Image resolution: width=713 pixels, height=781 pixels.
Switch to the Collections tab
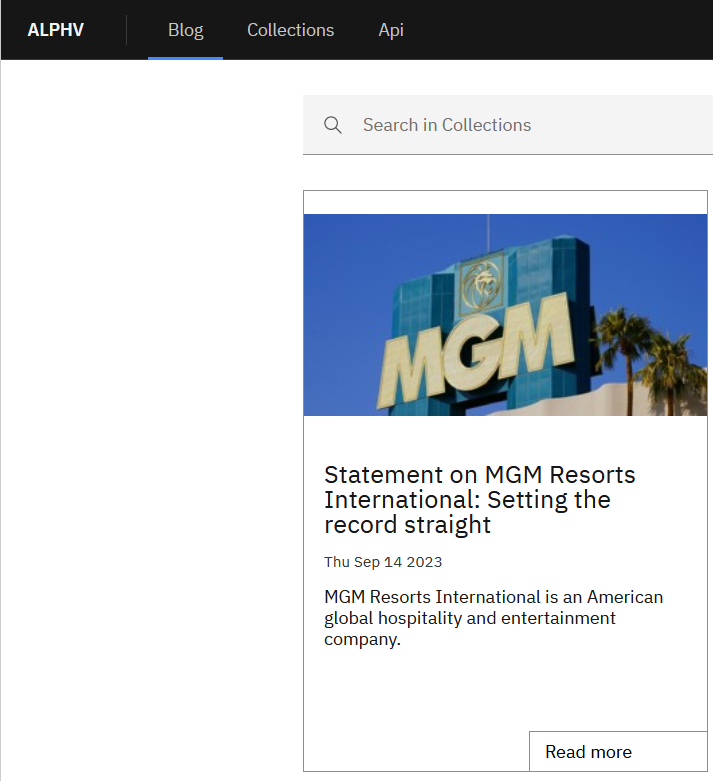click(290, 30)
